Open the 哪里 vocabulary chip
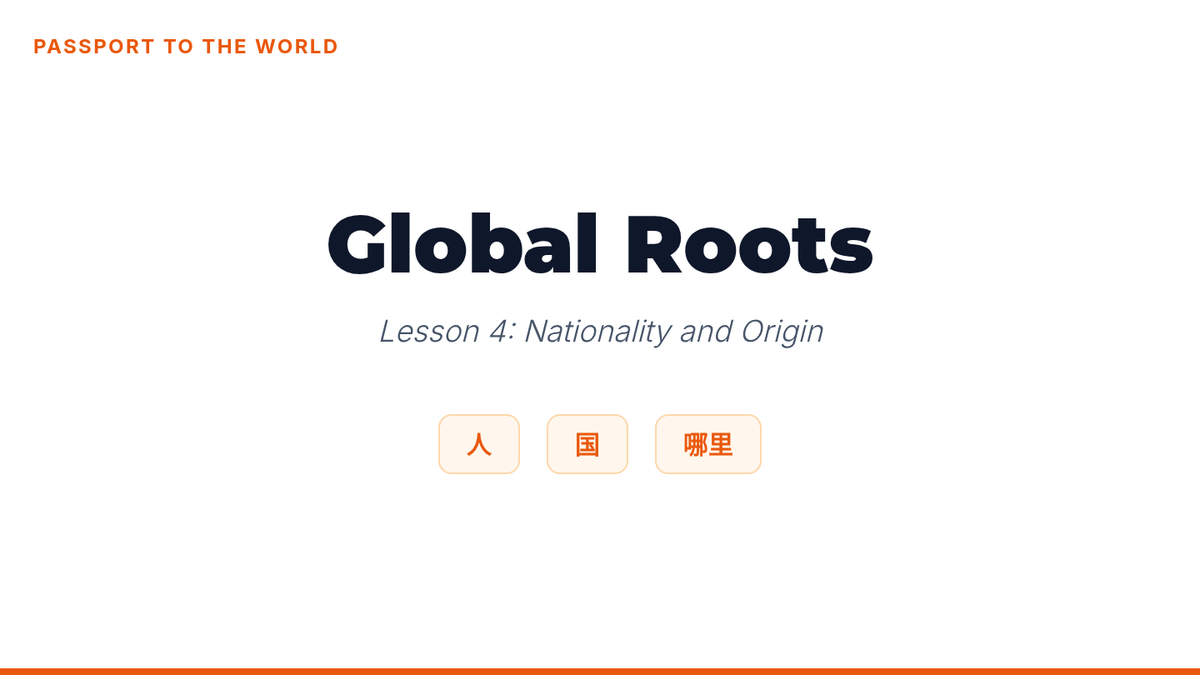Image resolution: width=1200 pixels, height=675 pixels. coord(708,444)
